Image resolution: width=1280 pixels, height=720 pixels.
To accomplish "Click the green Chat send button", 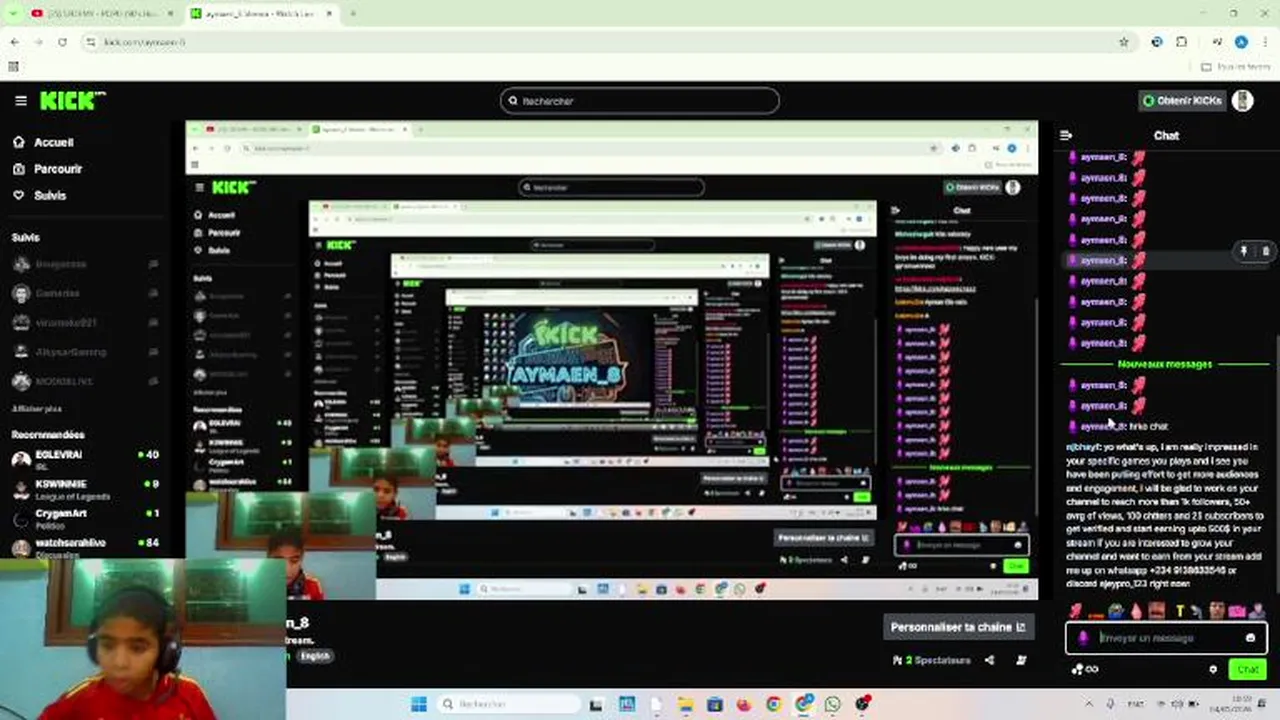I will [1248, 669].
